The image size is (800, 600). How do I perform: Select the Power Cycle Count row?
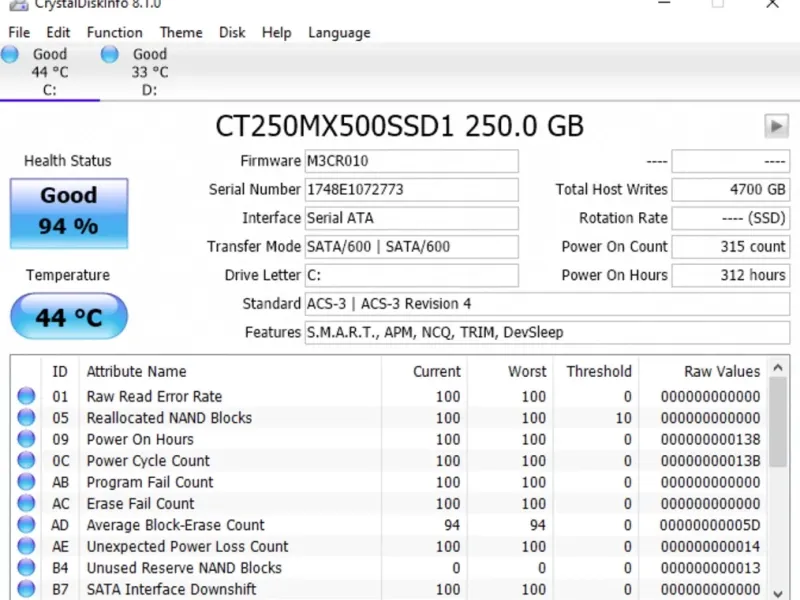389,460
